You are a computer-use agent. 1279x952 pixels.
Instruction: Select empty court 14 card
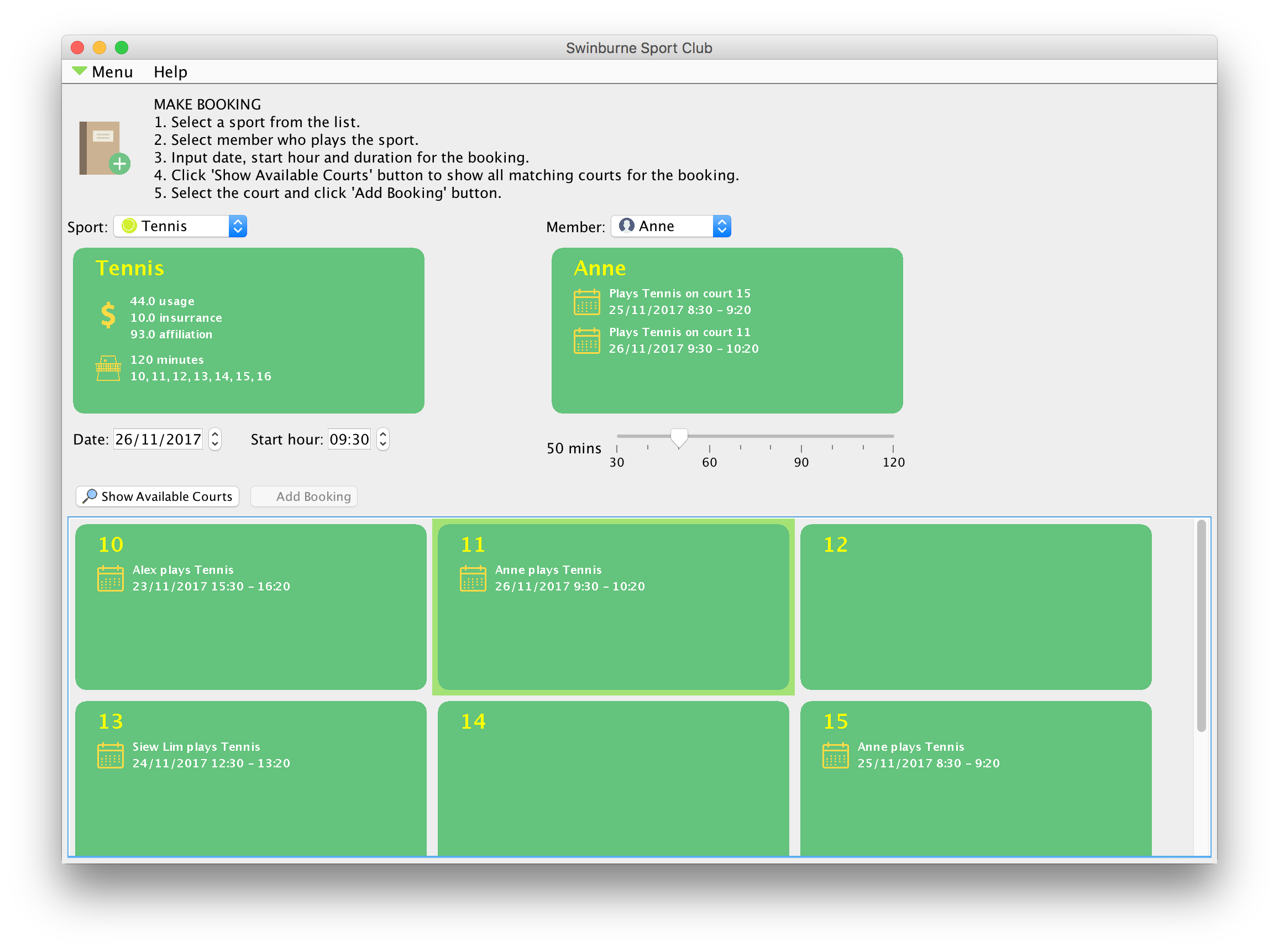(x=613, y=778)
